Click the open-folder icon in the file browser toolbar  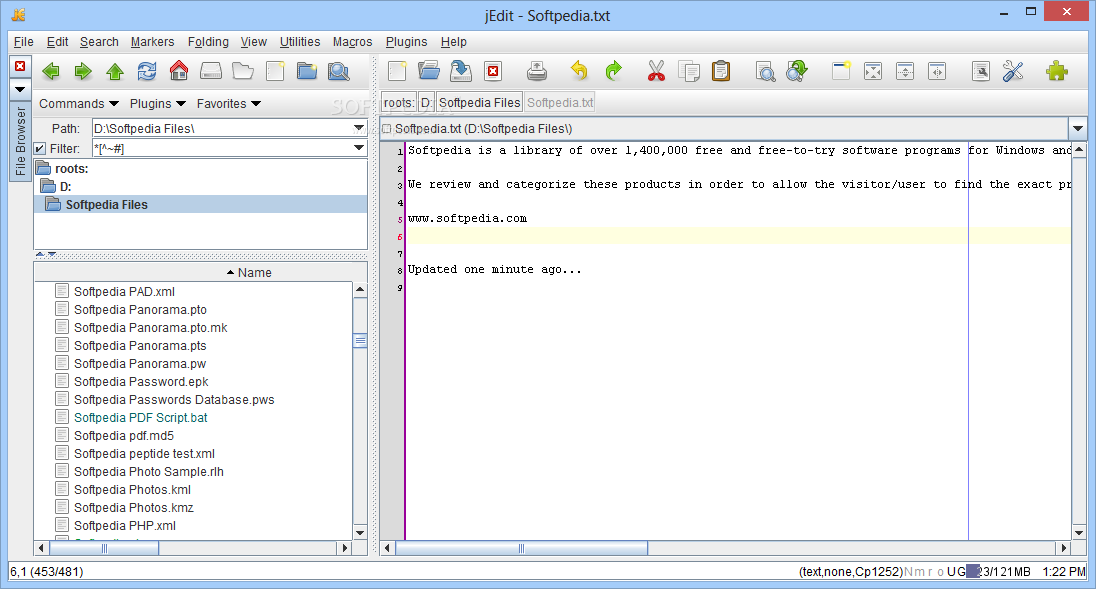pos(243,71)
